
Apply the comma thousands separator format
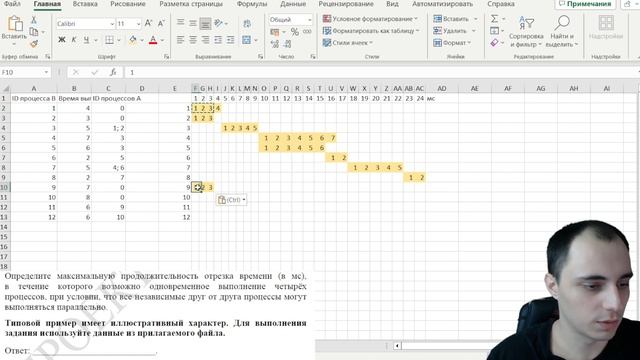point(307,31)
